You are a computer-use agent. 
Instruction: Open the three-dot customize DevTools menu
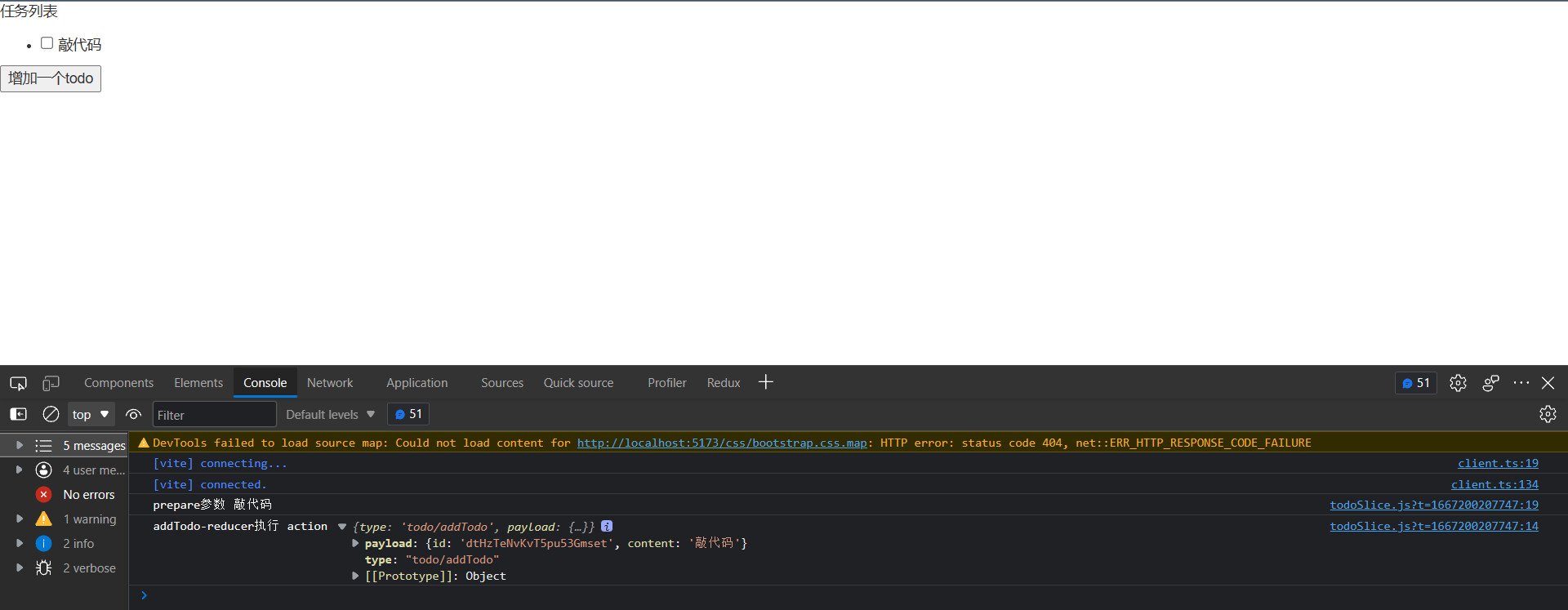1521,383
